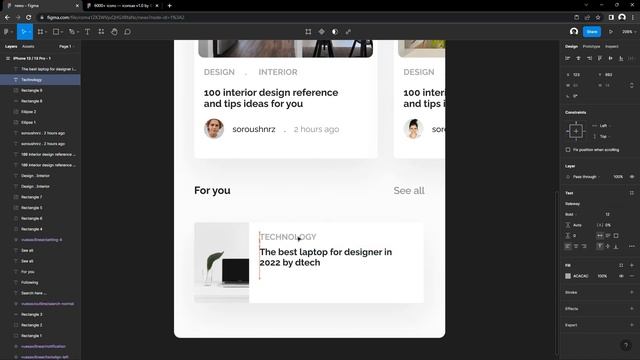
Task: Bookmark this page with the star icon
Action: pyautogui.click(x=598, y=17)
